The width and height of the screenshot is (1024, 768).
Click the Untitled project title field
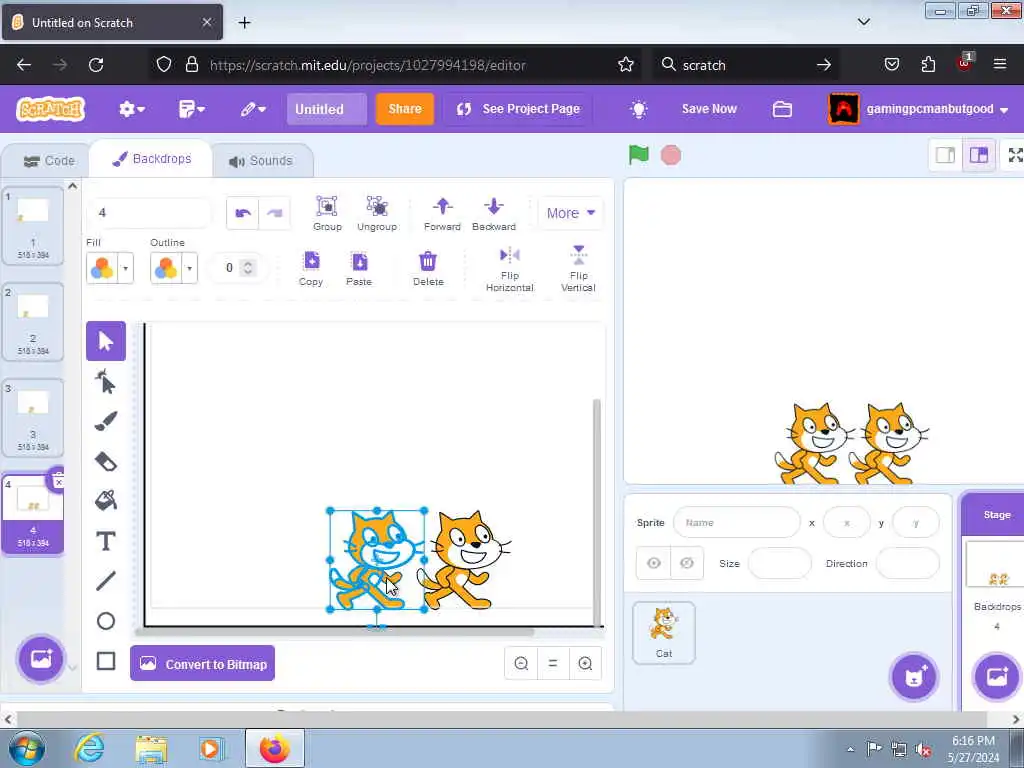[x=327, y=109]
